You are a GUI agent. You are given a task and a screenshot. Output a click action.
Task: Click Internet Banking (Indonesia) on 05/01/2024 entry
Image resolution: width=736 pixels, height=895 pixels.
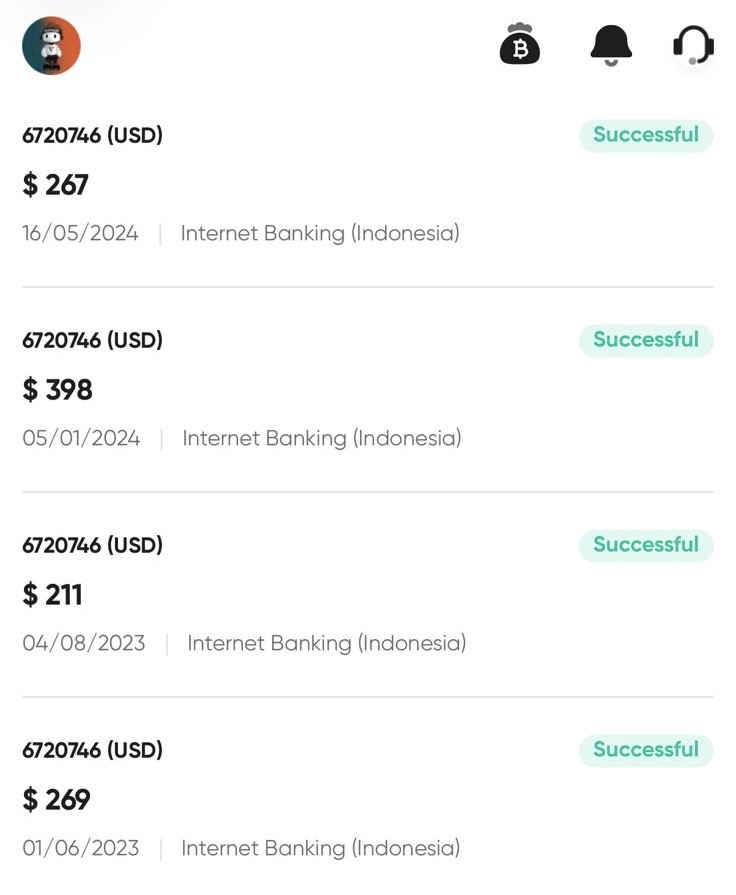click(322, 438)
